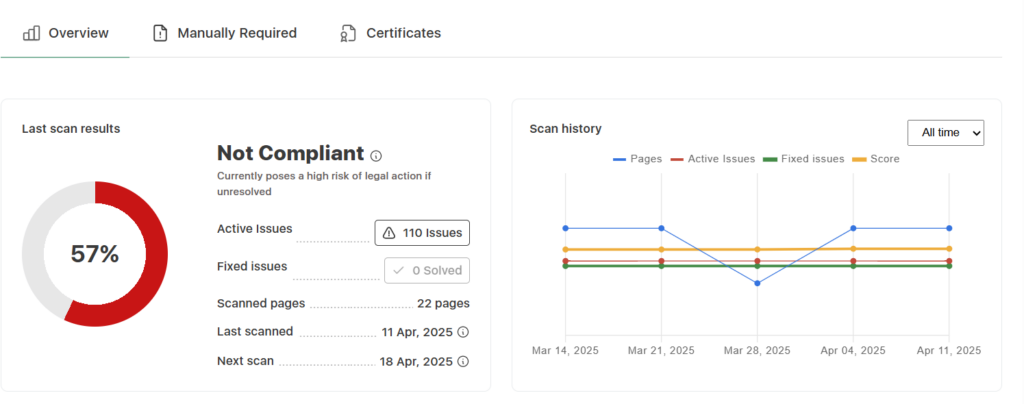Click info icon next to Next scan date
The width and height of the screenshot is (1024, 404).
(463, 362)
